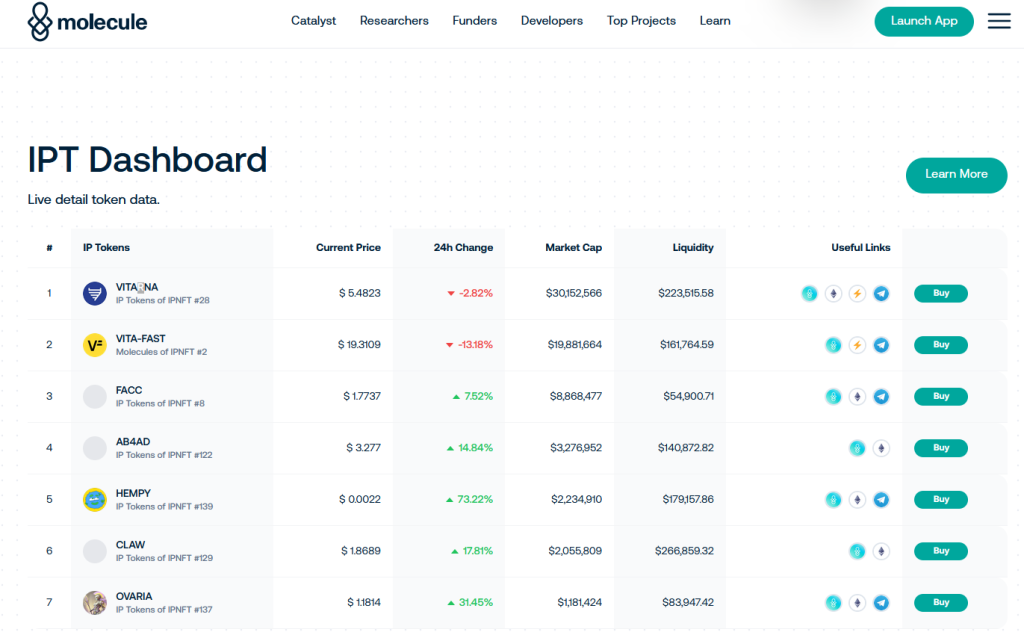
Task: Click the AB4AD placeholder token logo
Action: pos(95,449)
